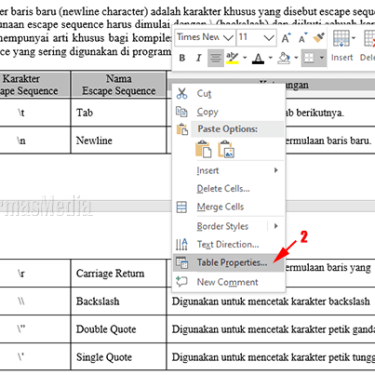Click the \r character cell
The width and height of the screenshot is (375, 375).
click(x=35, y=273)
